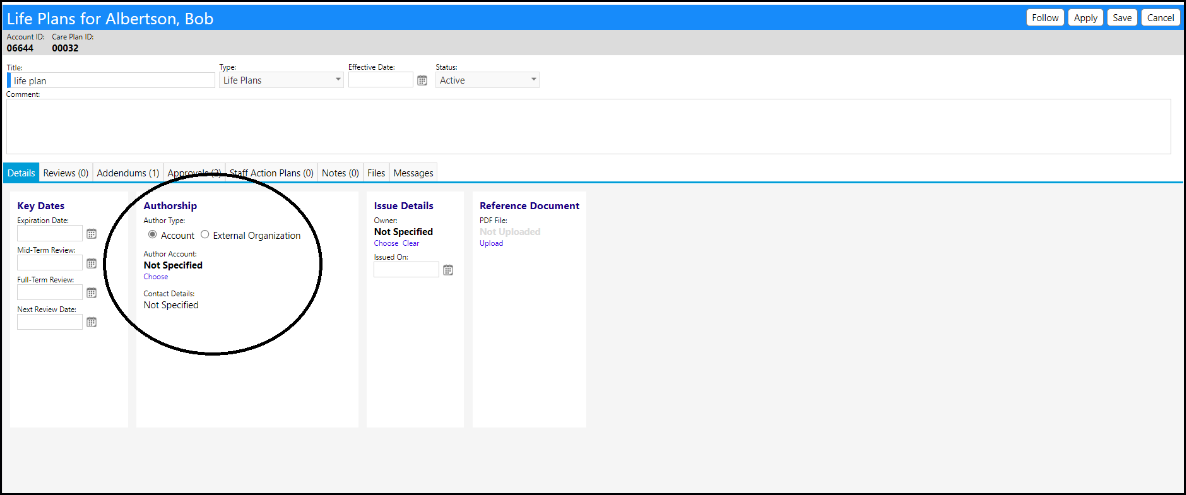Click the Key Dates section heading
Screen dimensions: 1186x495
41,206
